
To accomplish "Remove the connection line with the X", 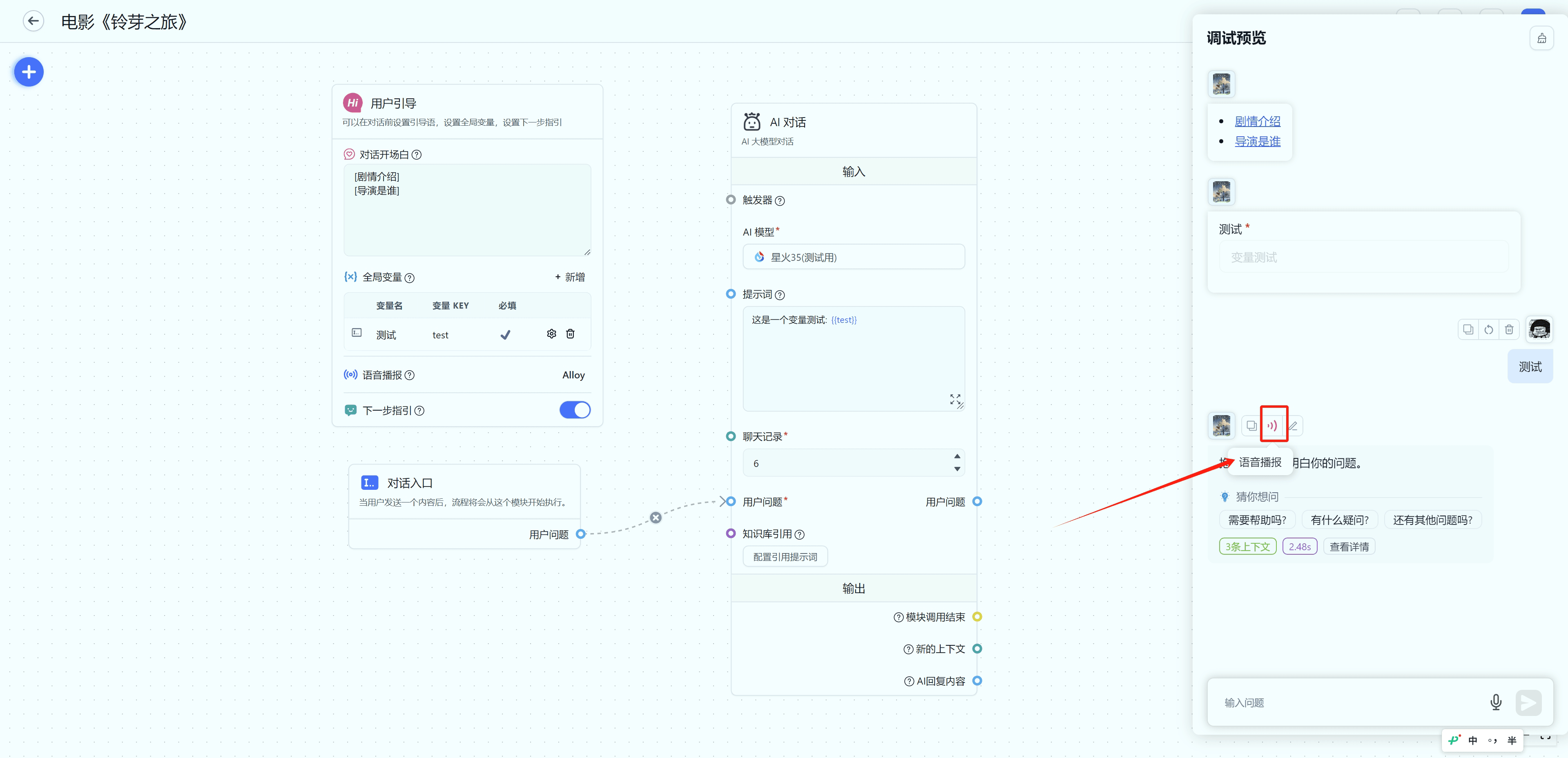I will [x=655, y=518].
